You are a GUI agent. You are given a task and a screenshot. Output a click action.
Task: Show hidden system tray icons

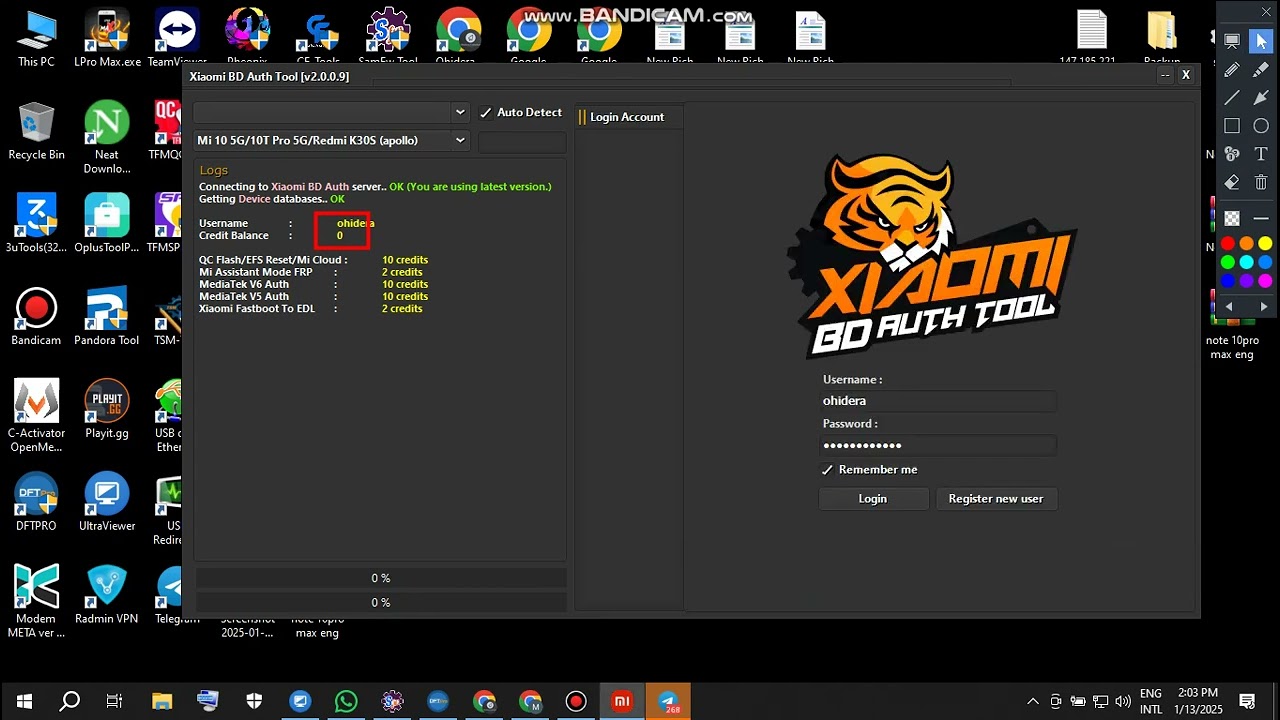(1032, 701)
